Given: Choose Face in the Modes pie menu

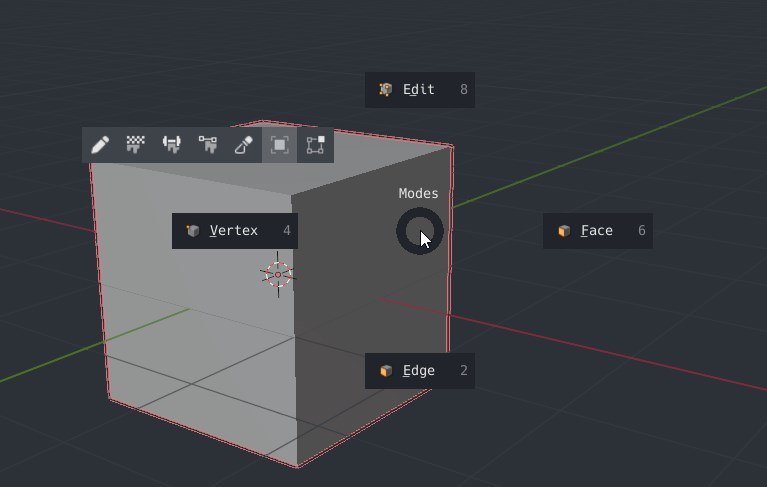Looking at the screenshot, I should [x=598, y=231].
